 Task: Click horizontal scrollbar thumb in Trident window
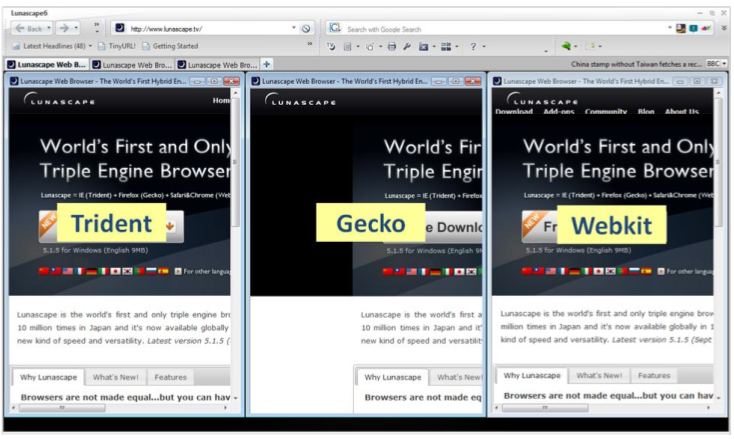coord(62,408)
